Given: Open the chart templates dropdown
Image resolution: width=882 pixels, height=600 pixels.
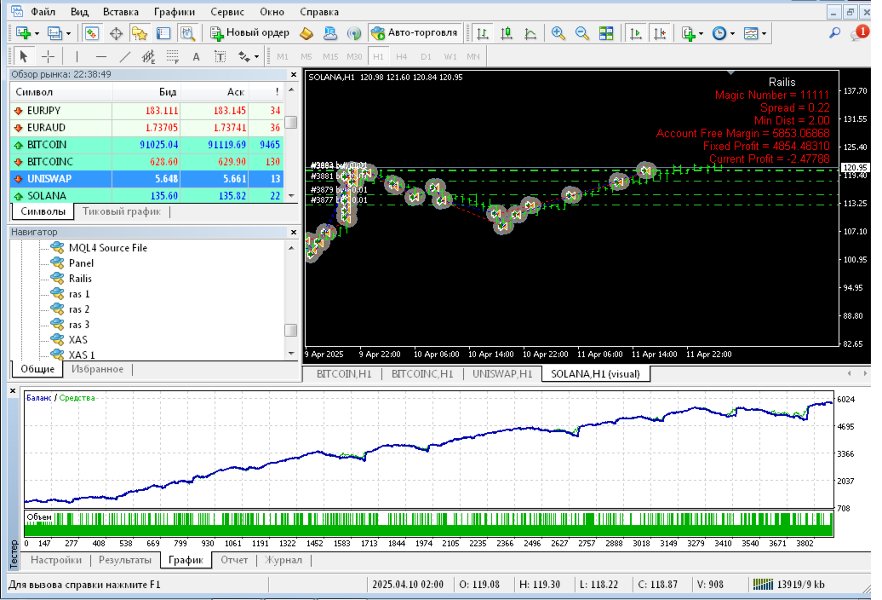Looking at the screenshot, I should click(752, 32).
